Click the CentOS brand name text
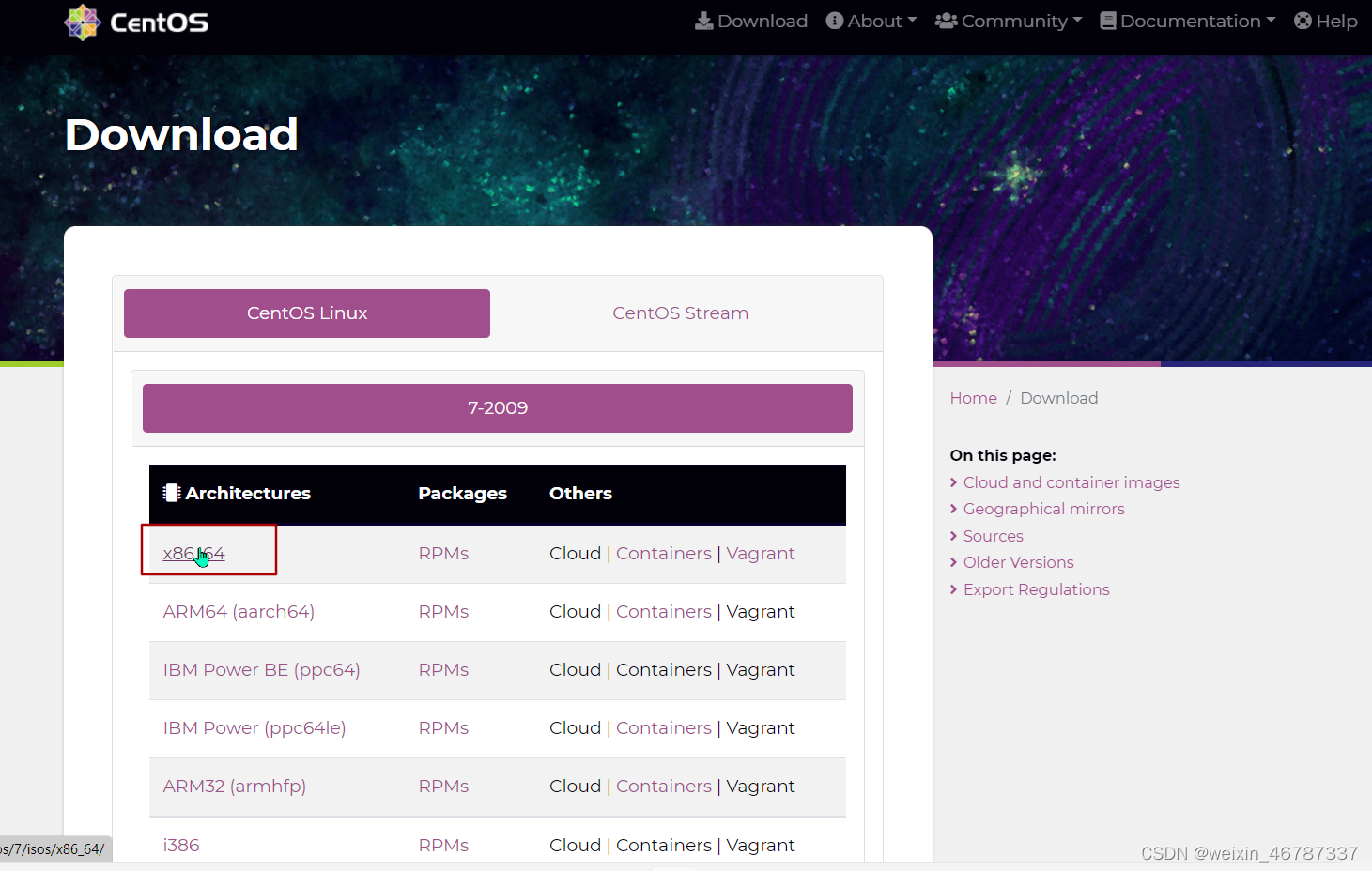This screenshot has height=871, width=1372. [160, 23]
